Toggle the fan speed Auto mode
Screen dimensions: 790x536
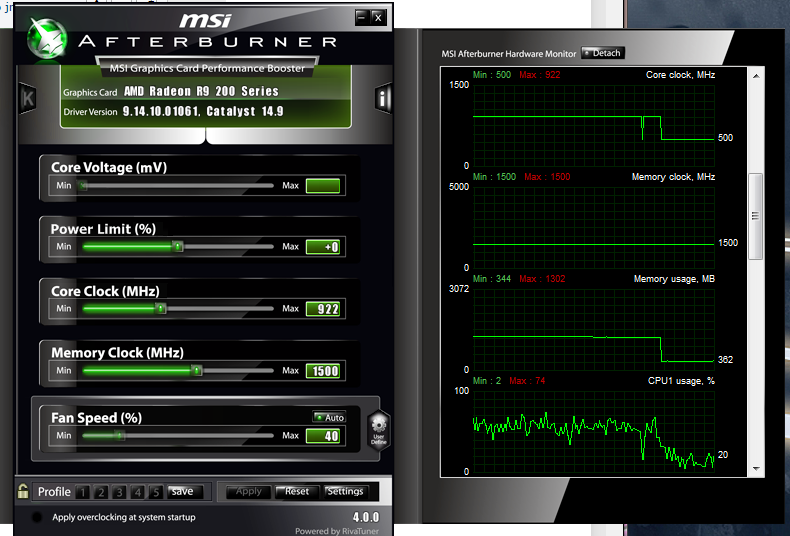[329, 418]
